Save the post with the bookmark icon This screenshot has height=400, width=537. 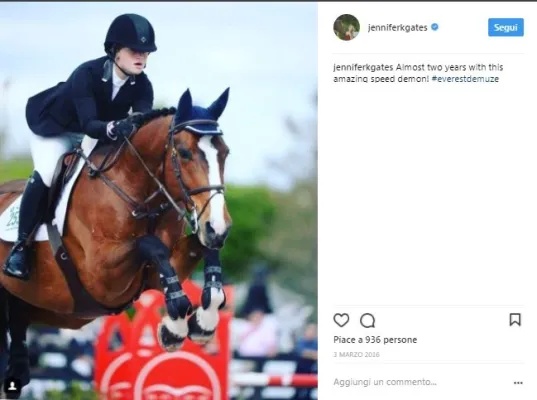(x=515, y=320)
